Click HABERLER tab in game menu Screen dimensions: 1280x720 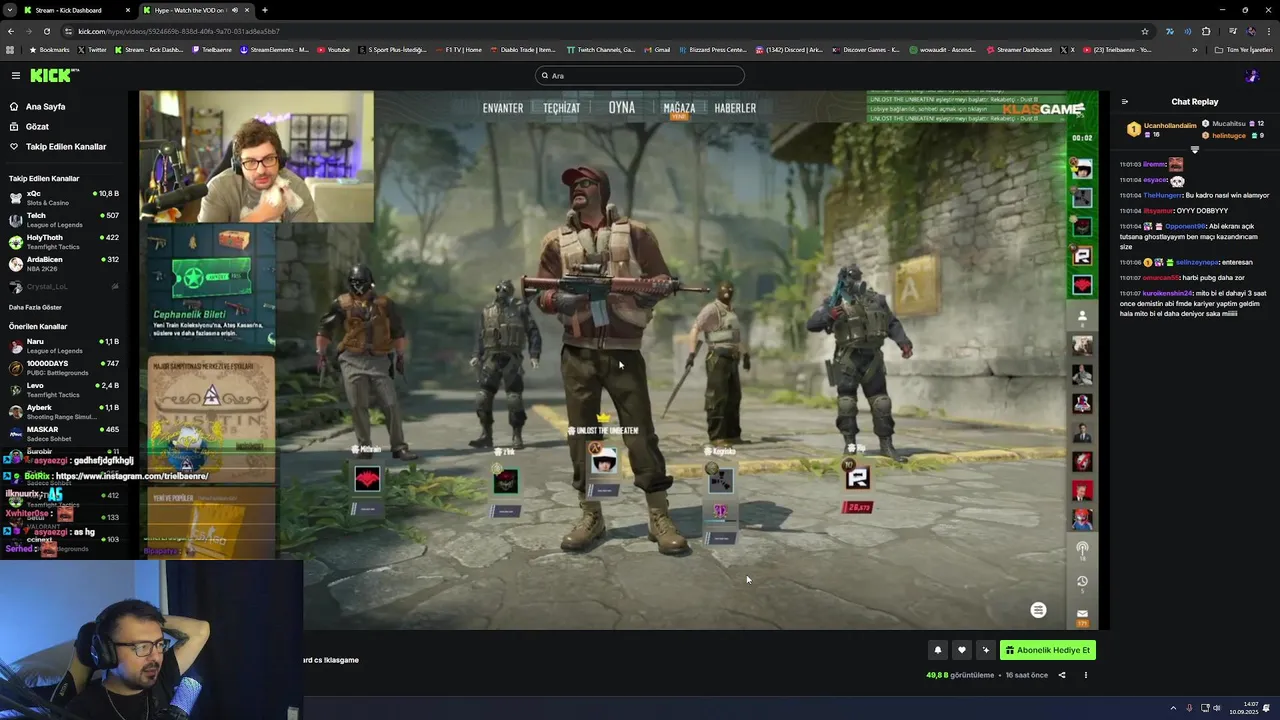pyautogui.click(x=735, y=108)
